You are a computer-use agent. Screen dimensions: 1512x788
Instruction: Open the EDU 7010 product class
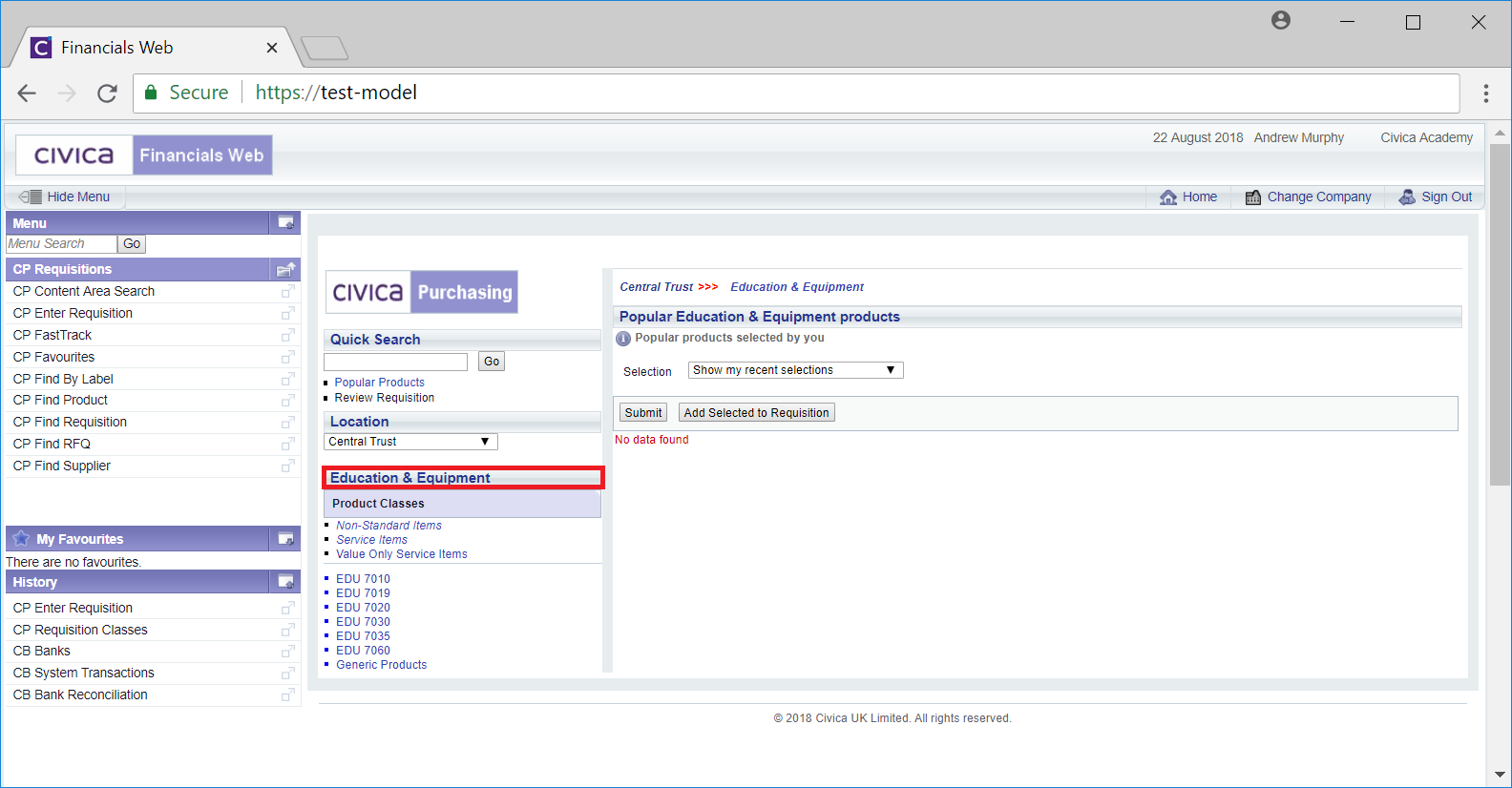click(x=363, y=579)
